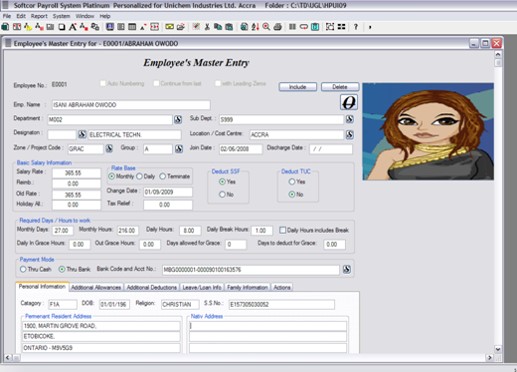Open the Bank Code and Acct lookup
This screenshot has width=517, height=372.
pyautogui.click(x=347, y=269)
